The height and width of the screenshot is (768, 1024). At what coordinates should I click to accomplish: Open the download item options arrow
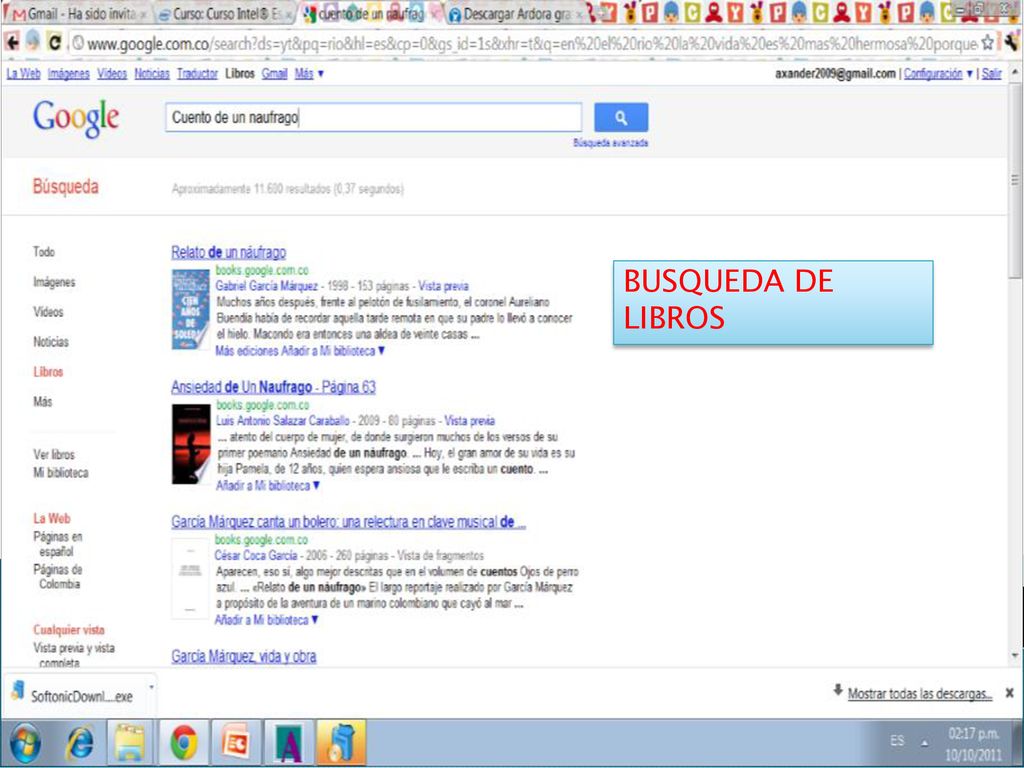pos(152,687)
